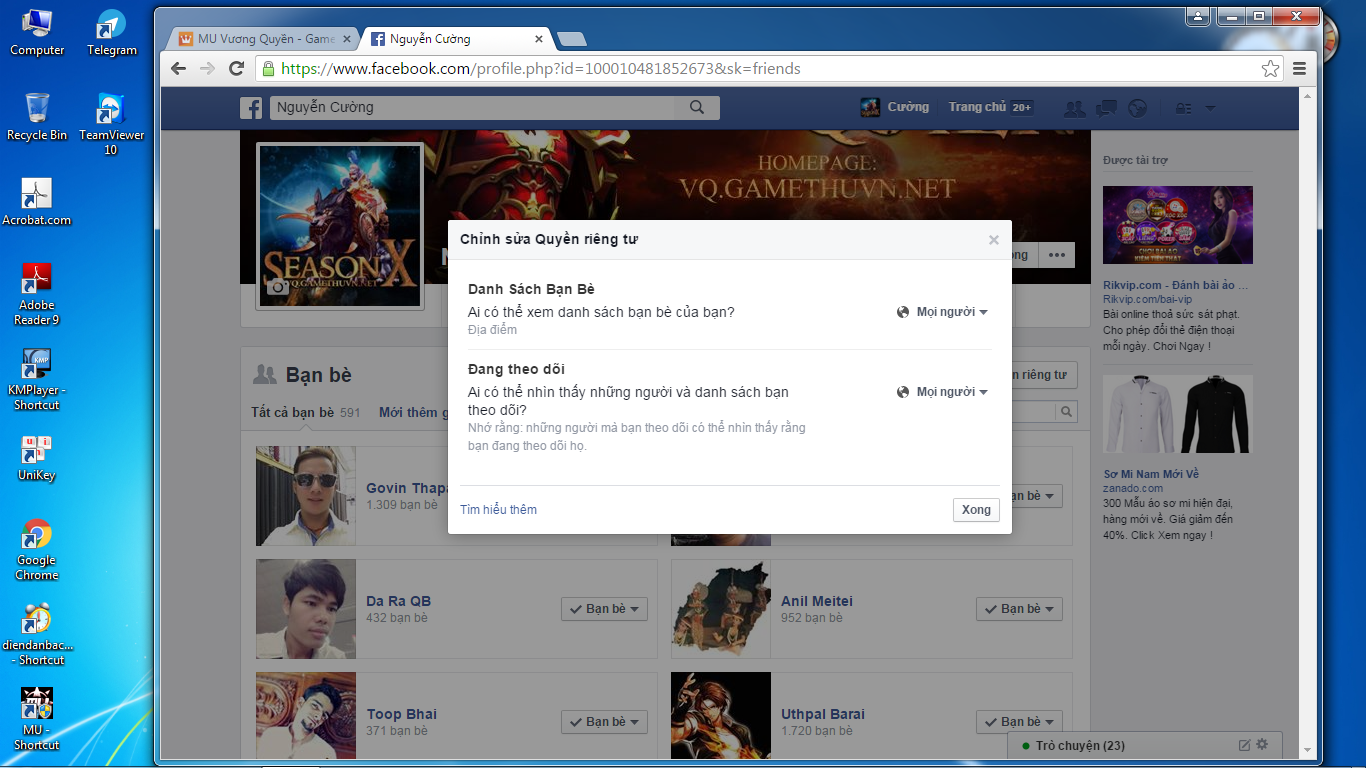Bookmark this page with the star icon
This screenshot has height=768, width=1366.
(1270, 69)
